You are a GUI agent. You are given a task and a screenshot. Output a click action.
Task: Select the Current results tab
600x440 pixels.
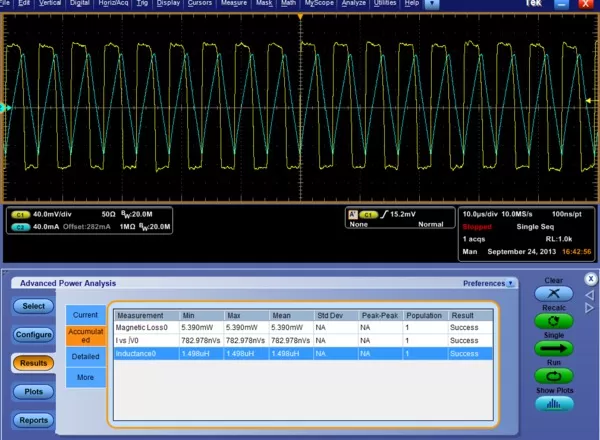(x=85, y=315)
